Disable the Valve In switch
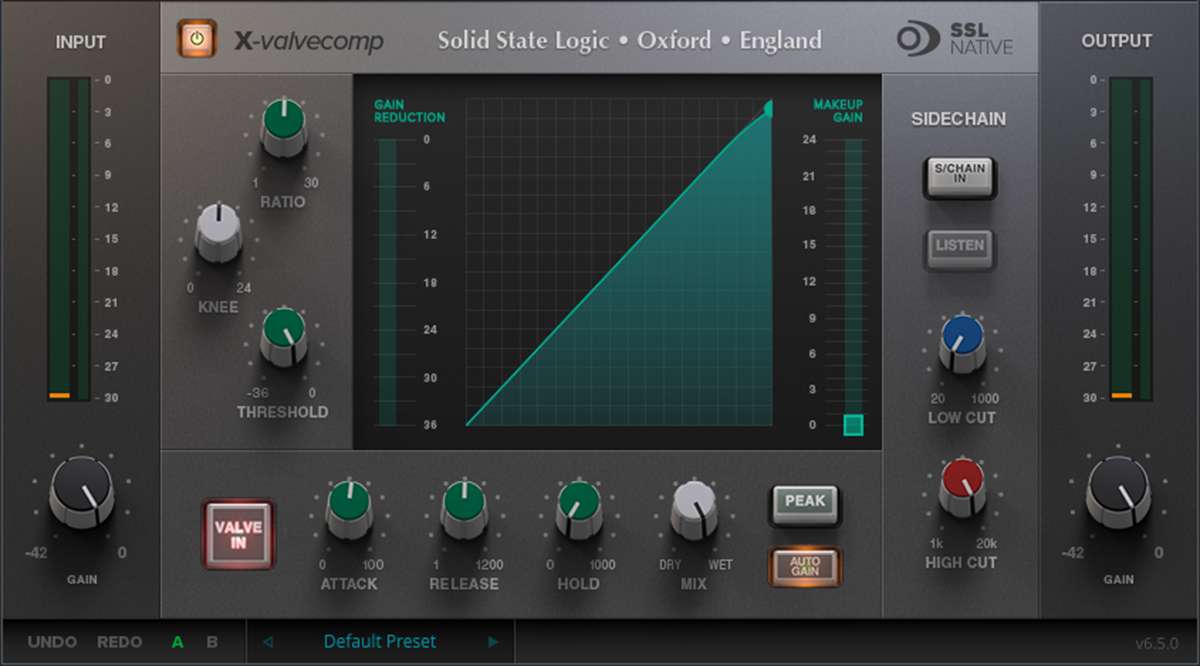The height and width of the screenshot is (666, 1200). click(238, 534)
